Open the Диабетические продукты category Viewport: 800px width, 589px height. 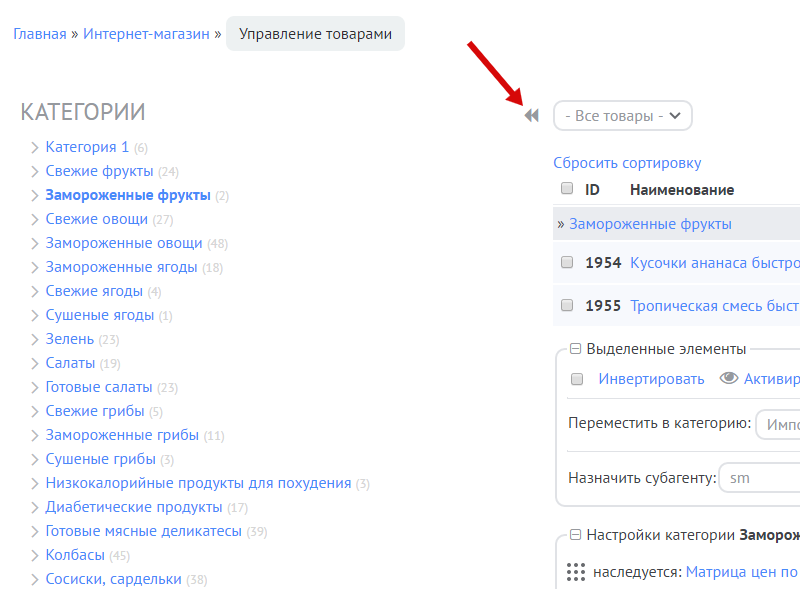(134, 507)
